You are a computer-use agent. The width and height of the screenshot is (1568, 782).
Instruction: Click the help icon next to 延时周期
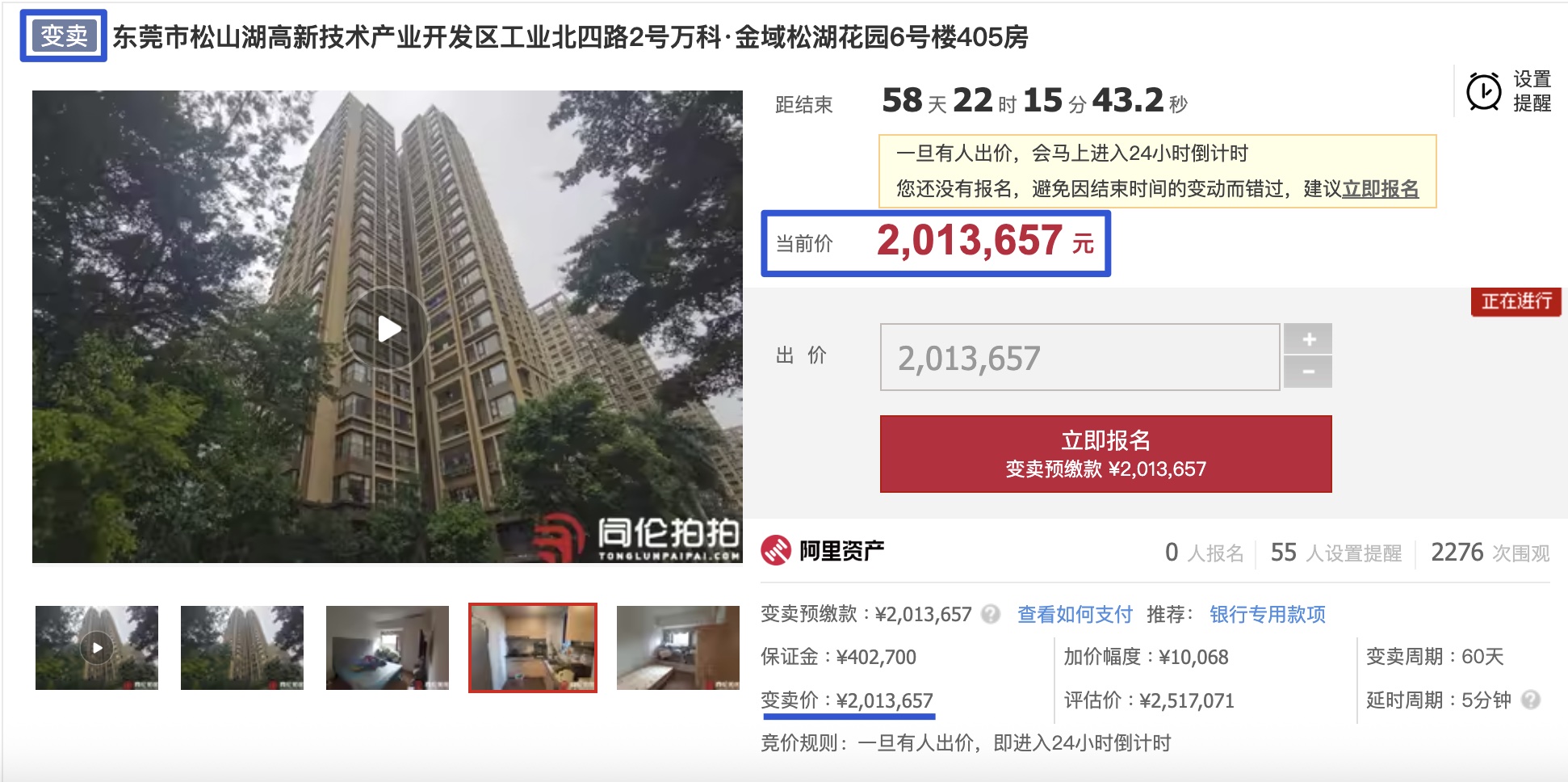click(1530, 700)
